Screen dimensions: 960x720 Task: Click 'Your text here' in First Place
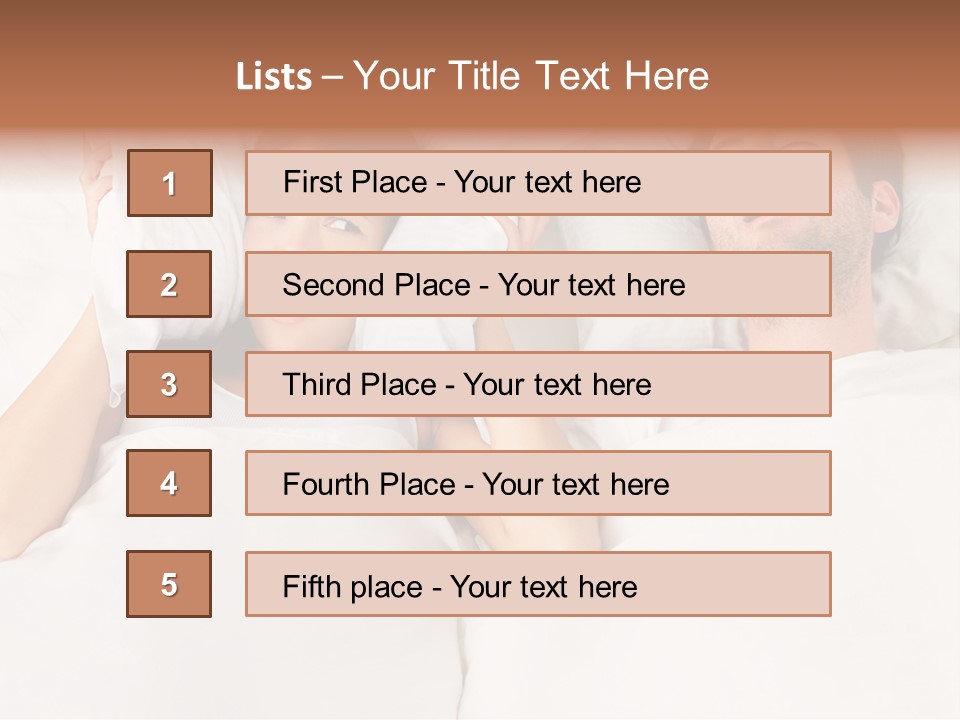547,183
